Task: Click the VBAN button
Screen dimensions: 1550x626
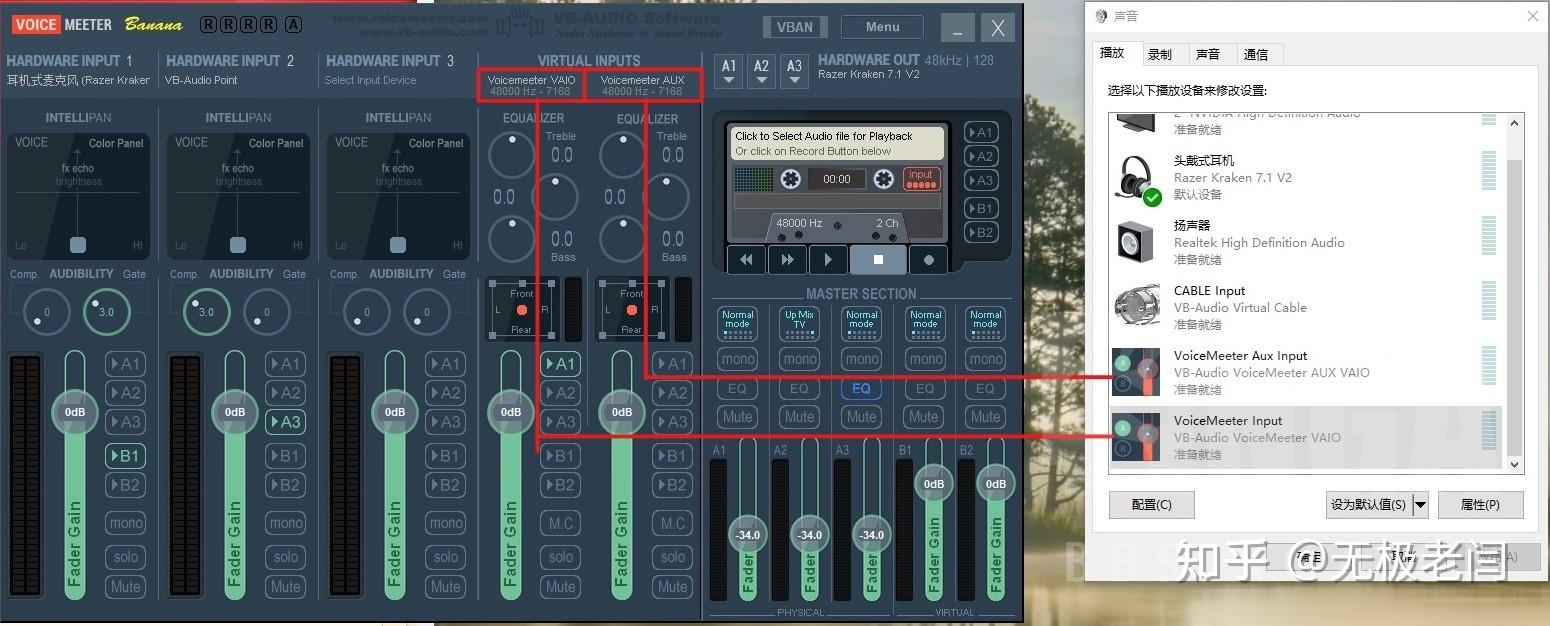Action: click(795, 26)
